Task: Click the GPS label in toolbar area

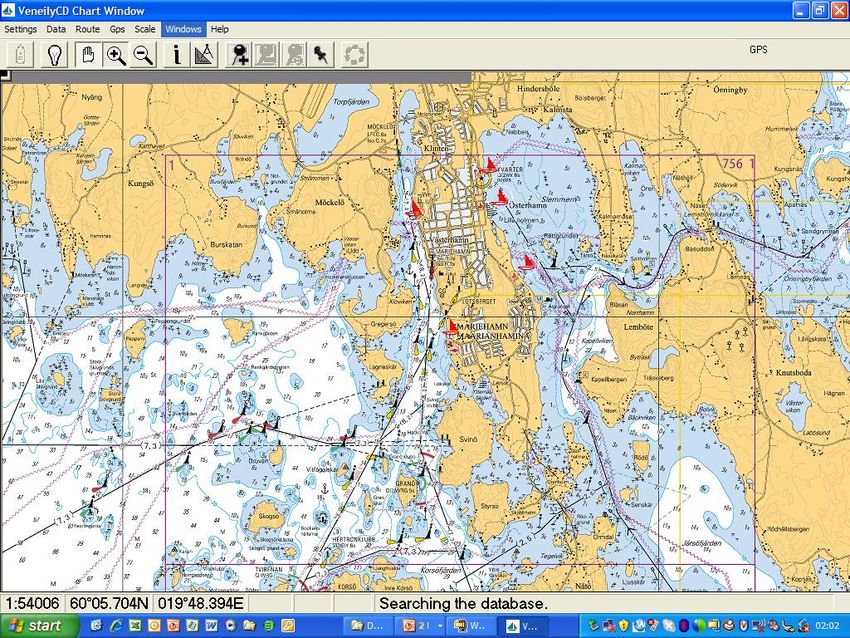Action: coord(758,49)
